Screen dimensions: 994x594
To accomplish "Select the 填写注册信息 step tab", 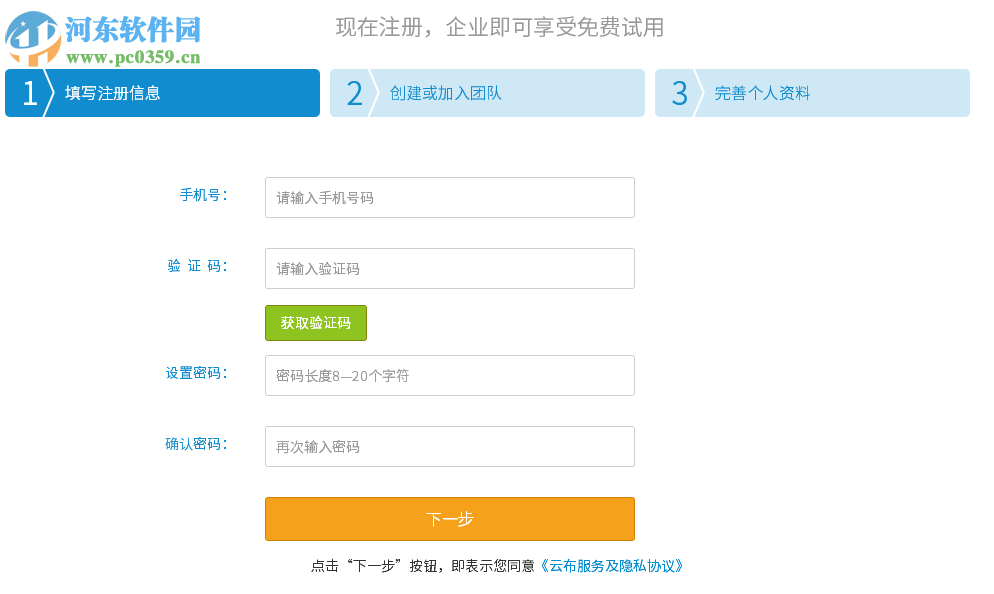I will coord(113,93).
